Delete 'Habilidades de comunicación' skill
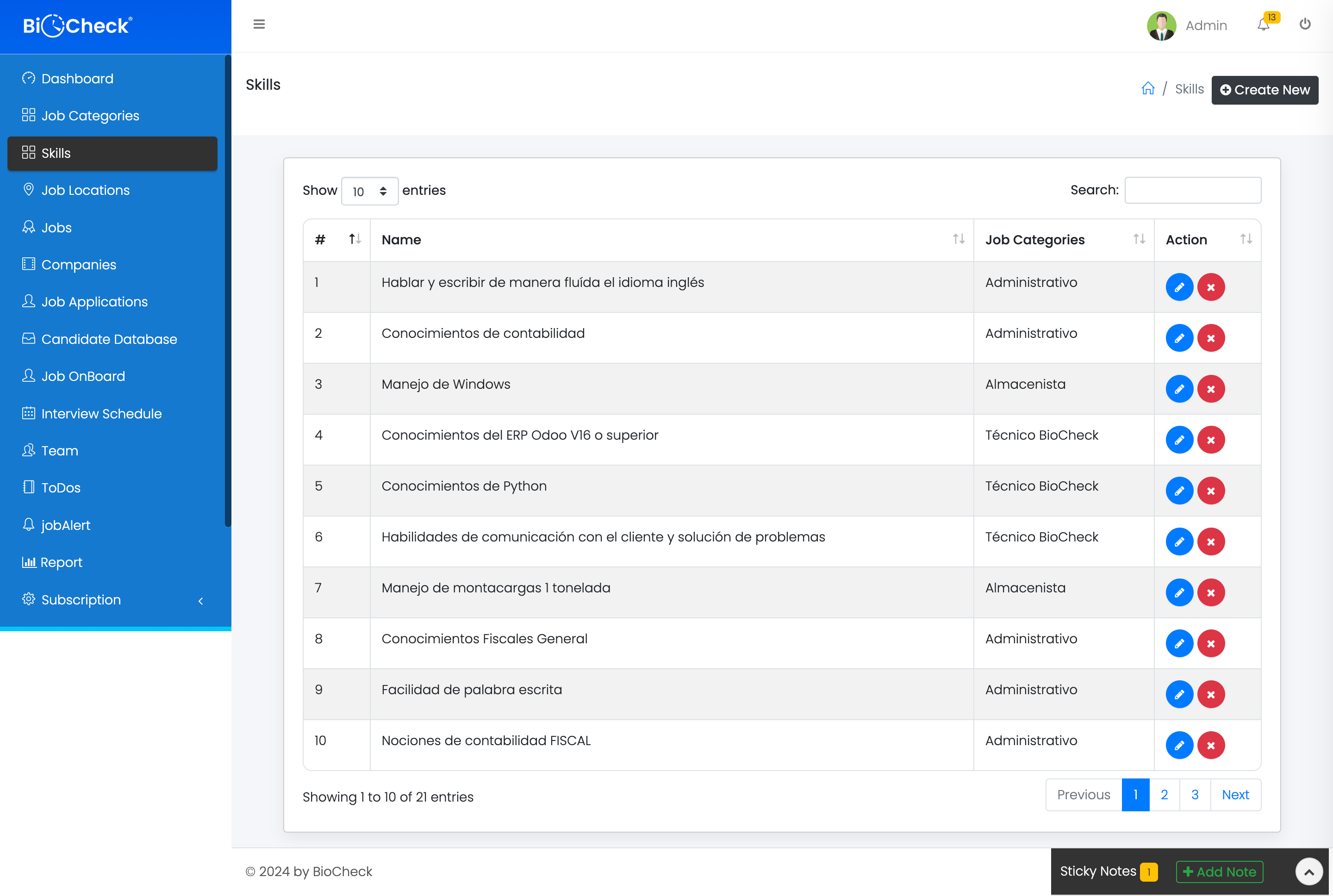Screen dimensions: 1333x896 (x=1211, y=541)
